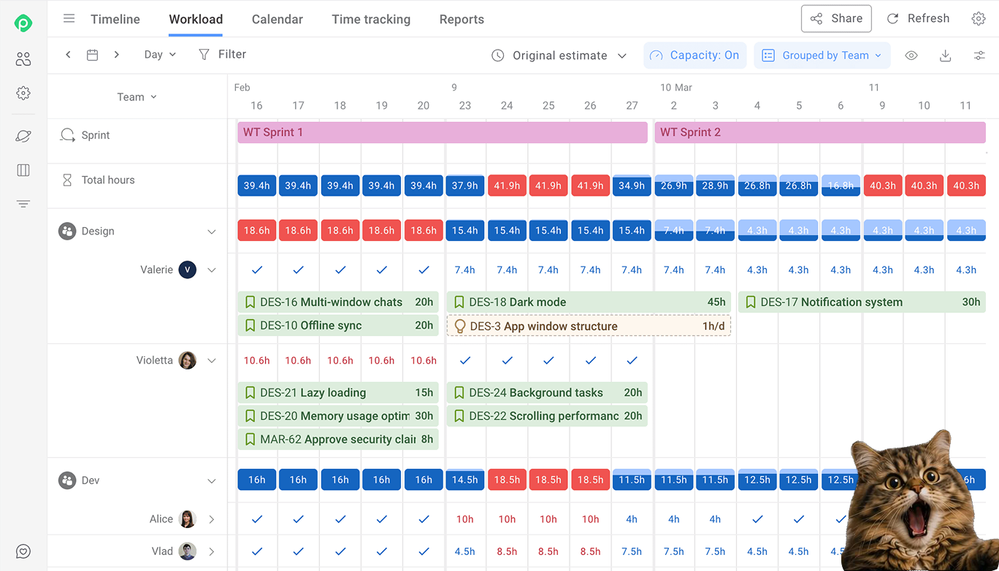Click the Share button
The height and width of the screenshot is (571, 999).
(x=836, y=18)
